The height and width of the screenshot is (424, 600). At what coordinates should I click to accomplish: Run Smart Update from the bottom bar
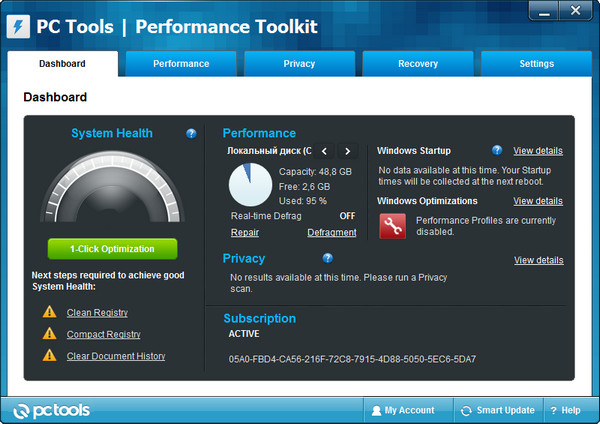(497, 410)
